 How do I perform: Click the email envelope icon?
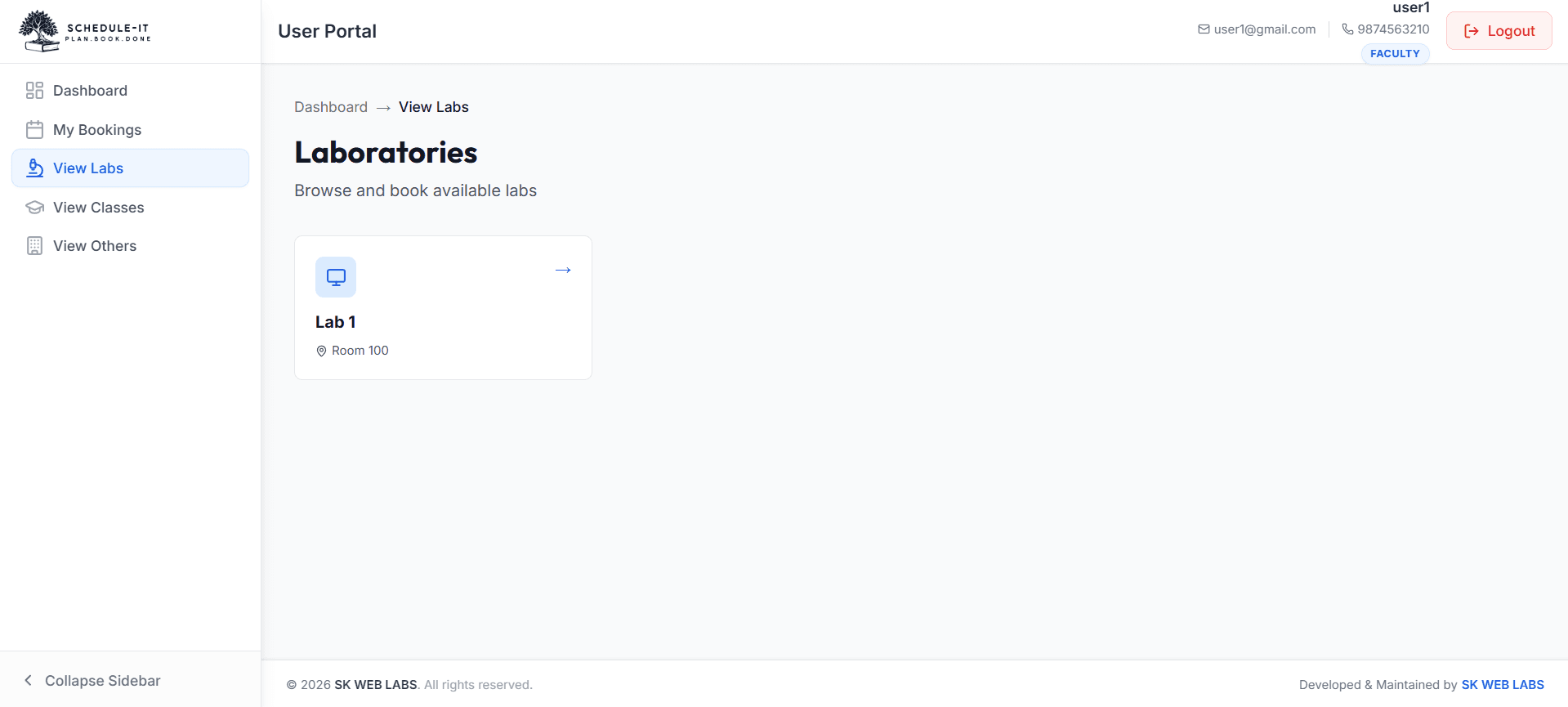1204,29
